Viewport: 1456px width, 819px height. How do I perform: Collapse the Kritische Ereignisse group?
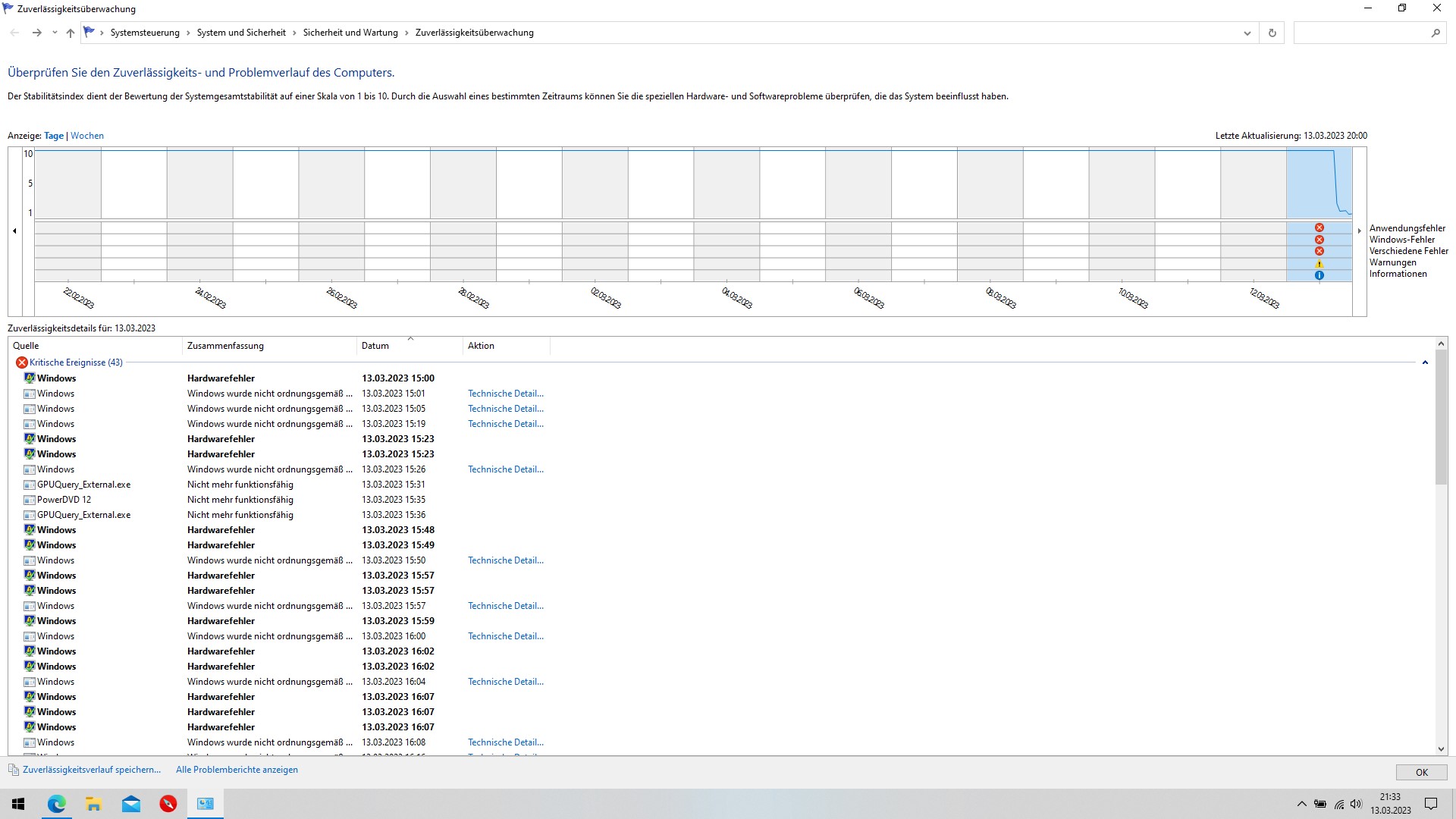(x=1425, y=362)
